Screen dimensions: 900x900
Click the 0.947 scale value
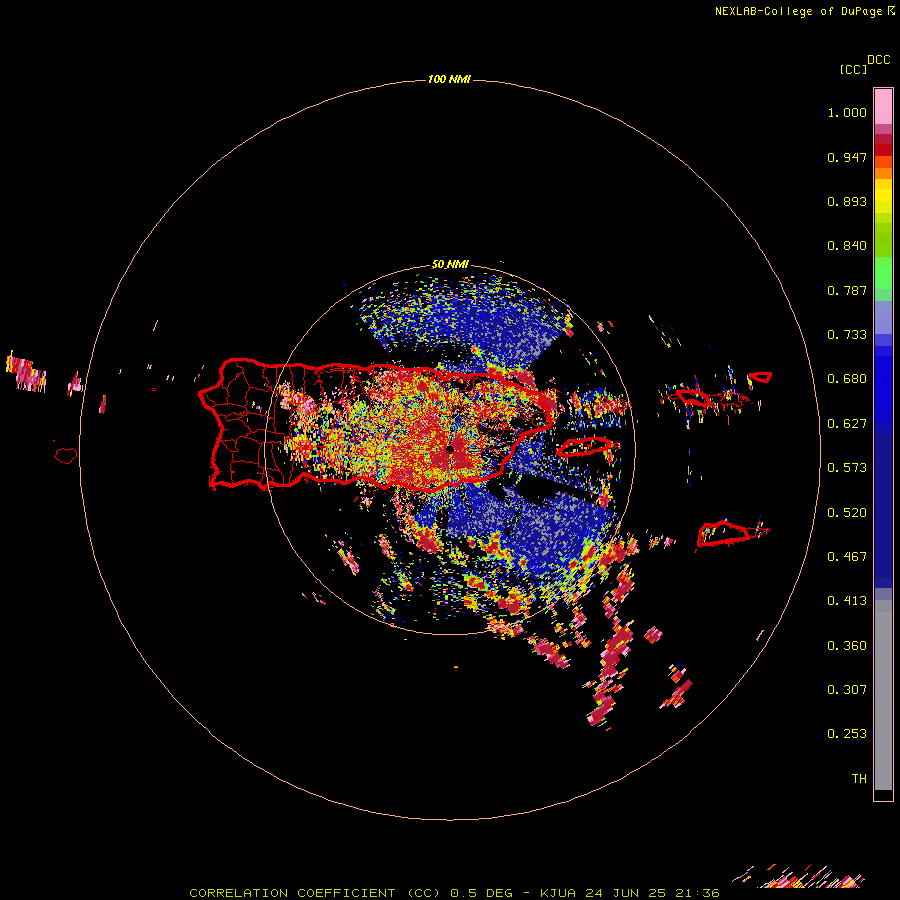tap(847, 157)
